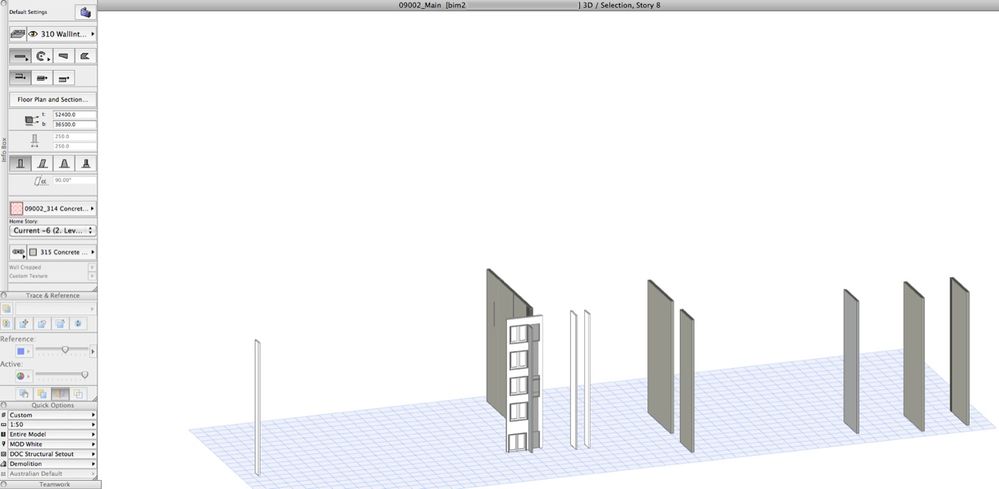Click the first Trace & Reference tool icon

coord(6,323)
